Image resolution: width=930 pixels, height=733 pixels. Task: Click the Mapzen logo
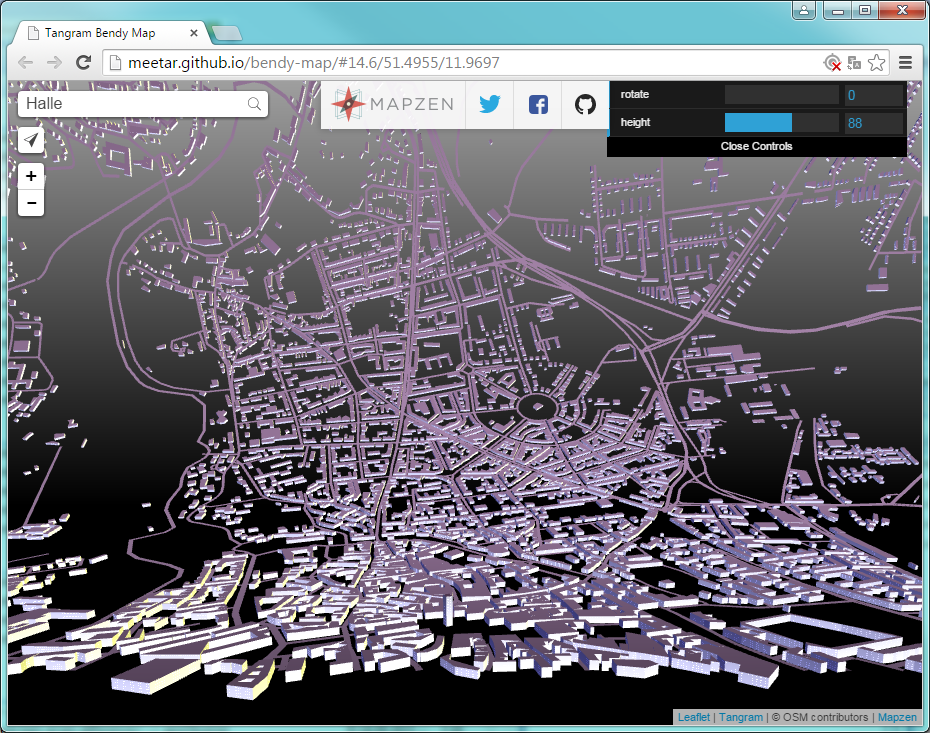(393, 104)
